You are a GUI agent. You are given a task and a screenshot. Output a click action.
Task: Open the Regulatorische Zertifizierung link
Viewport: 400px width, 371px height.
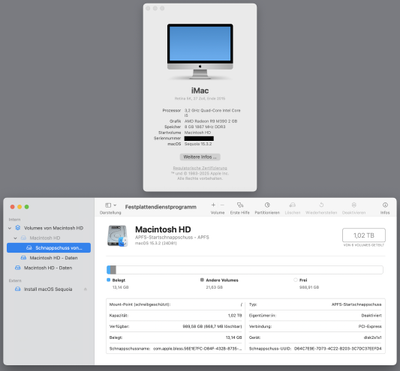tap(200, 168)
